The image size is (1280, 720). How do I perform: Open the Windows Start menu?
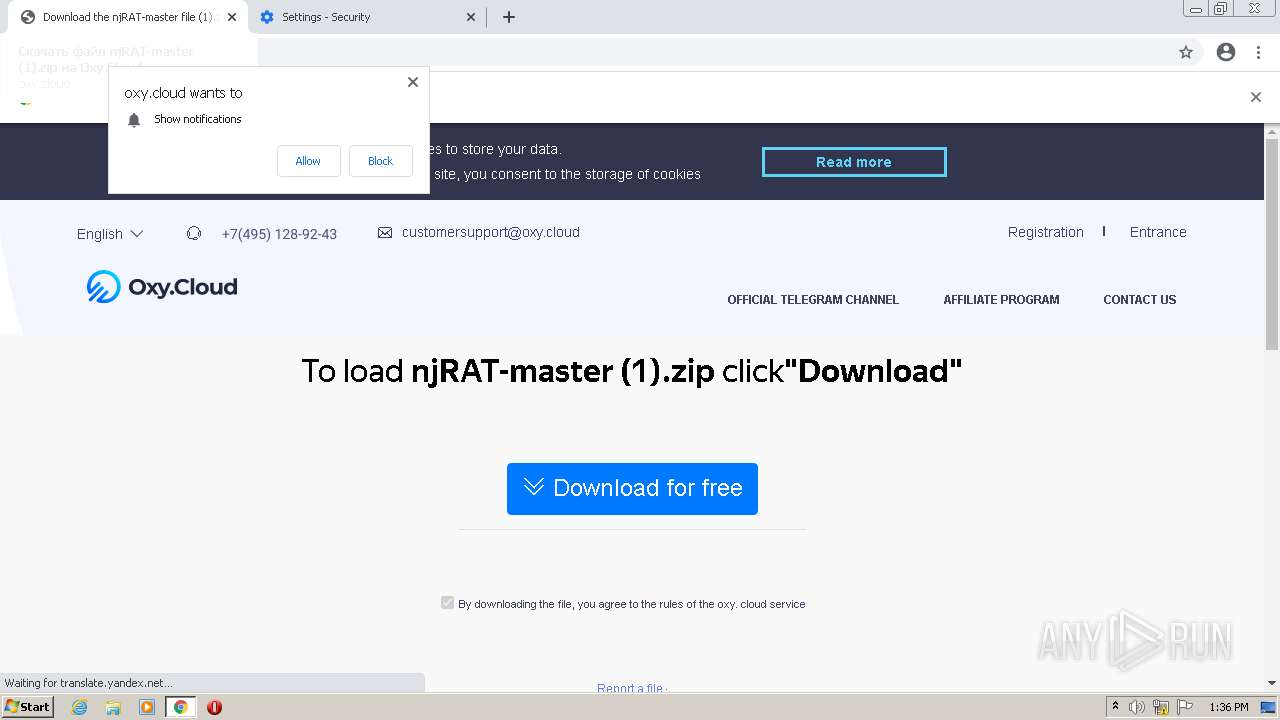pyautogui.click(x=27, y=707)
